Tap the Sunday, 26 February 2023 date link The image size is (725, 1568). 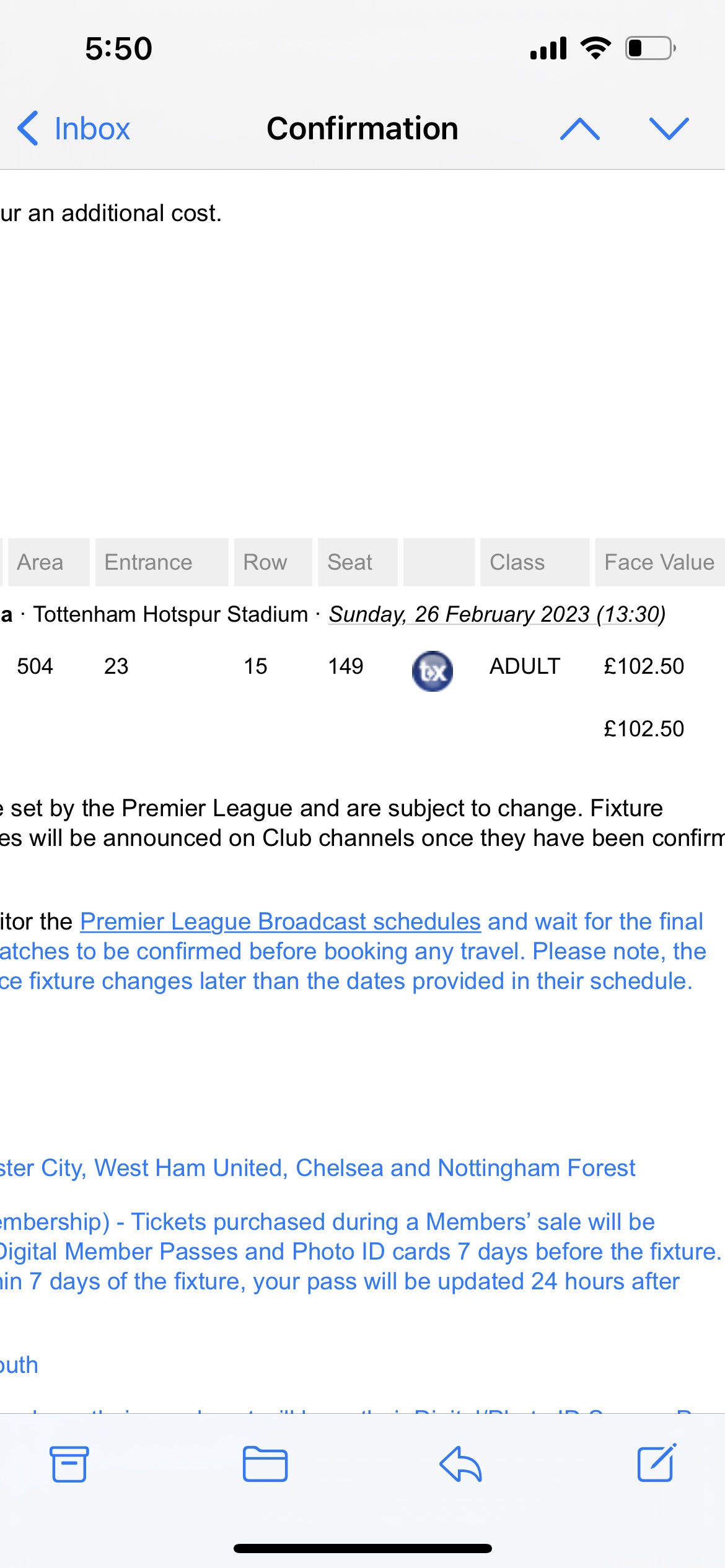[x=496, y=614]
